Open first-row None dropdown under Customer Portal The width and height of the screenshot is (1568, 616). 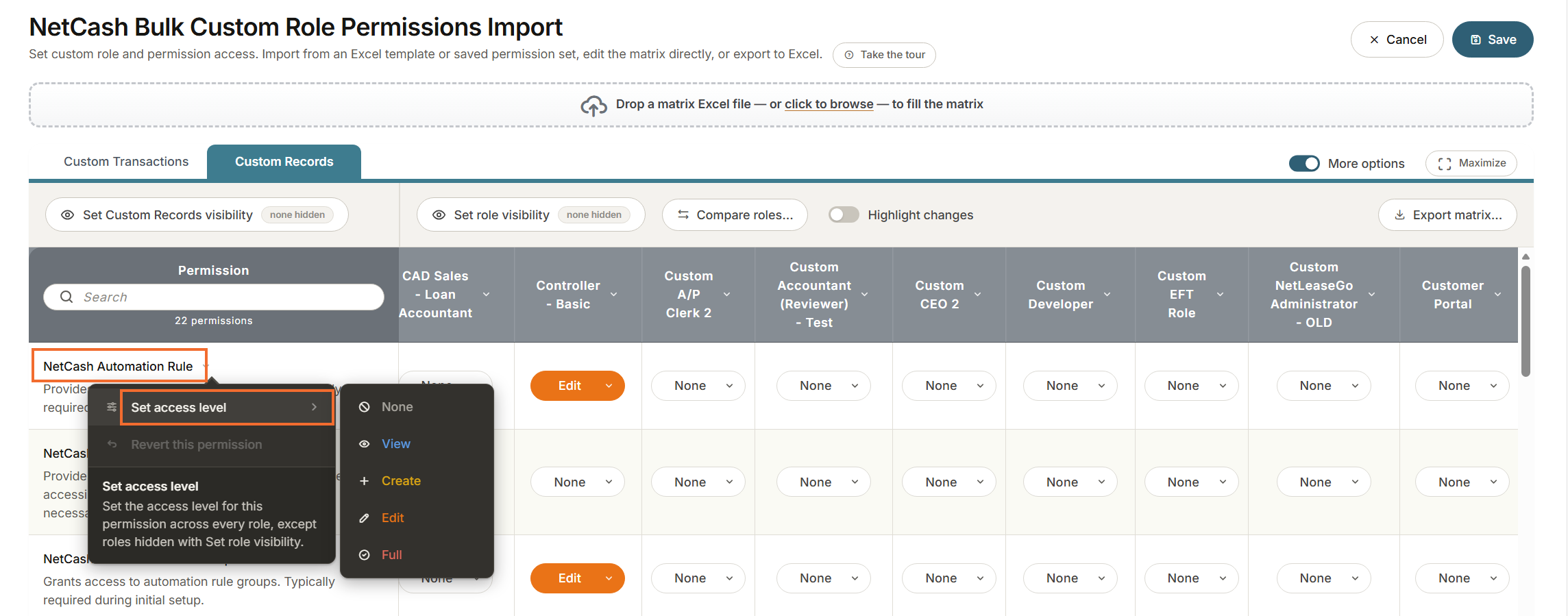[1462, 386]
